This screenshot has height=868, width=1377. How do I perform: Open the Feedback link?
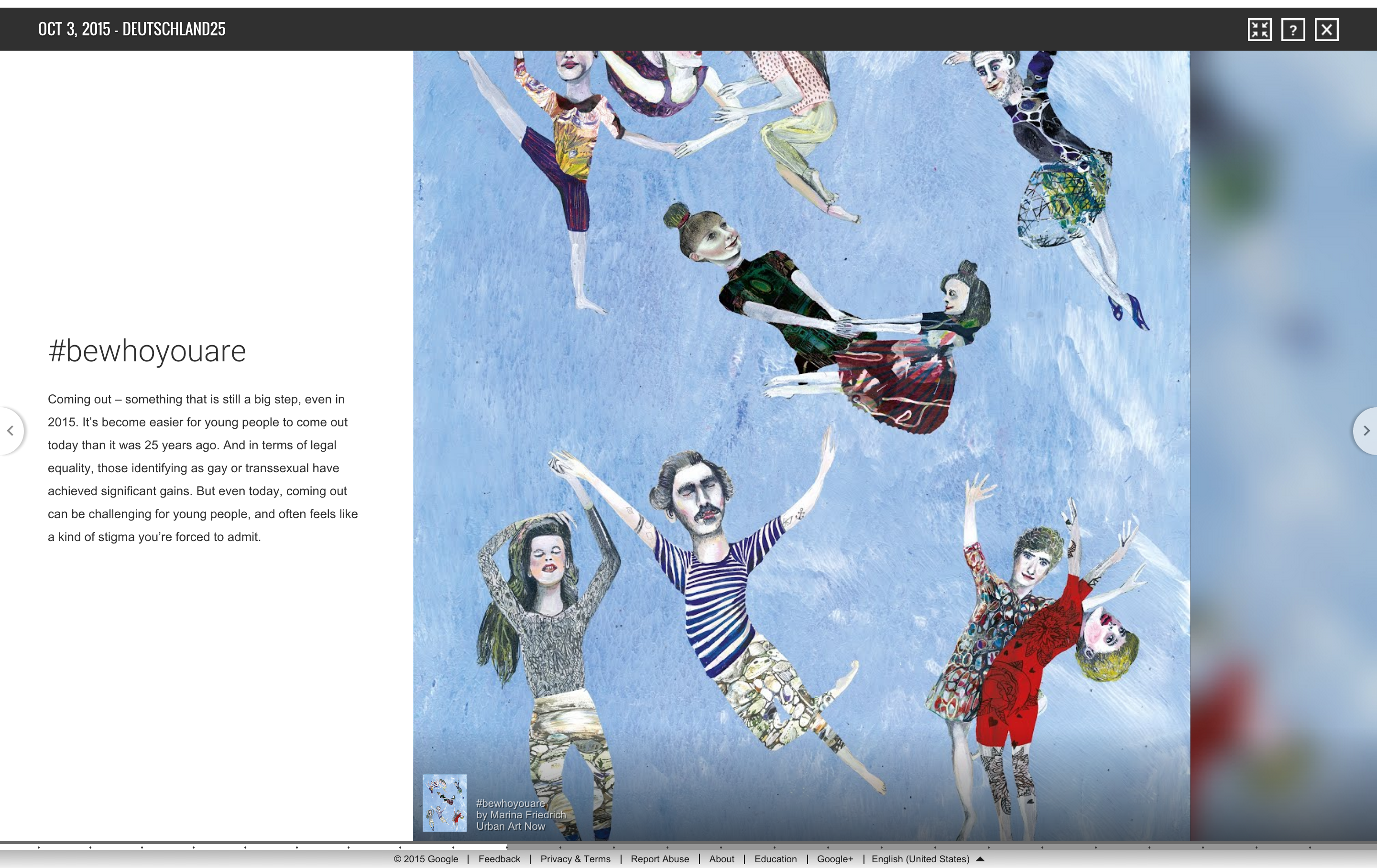[x=499, y=859]
